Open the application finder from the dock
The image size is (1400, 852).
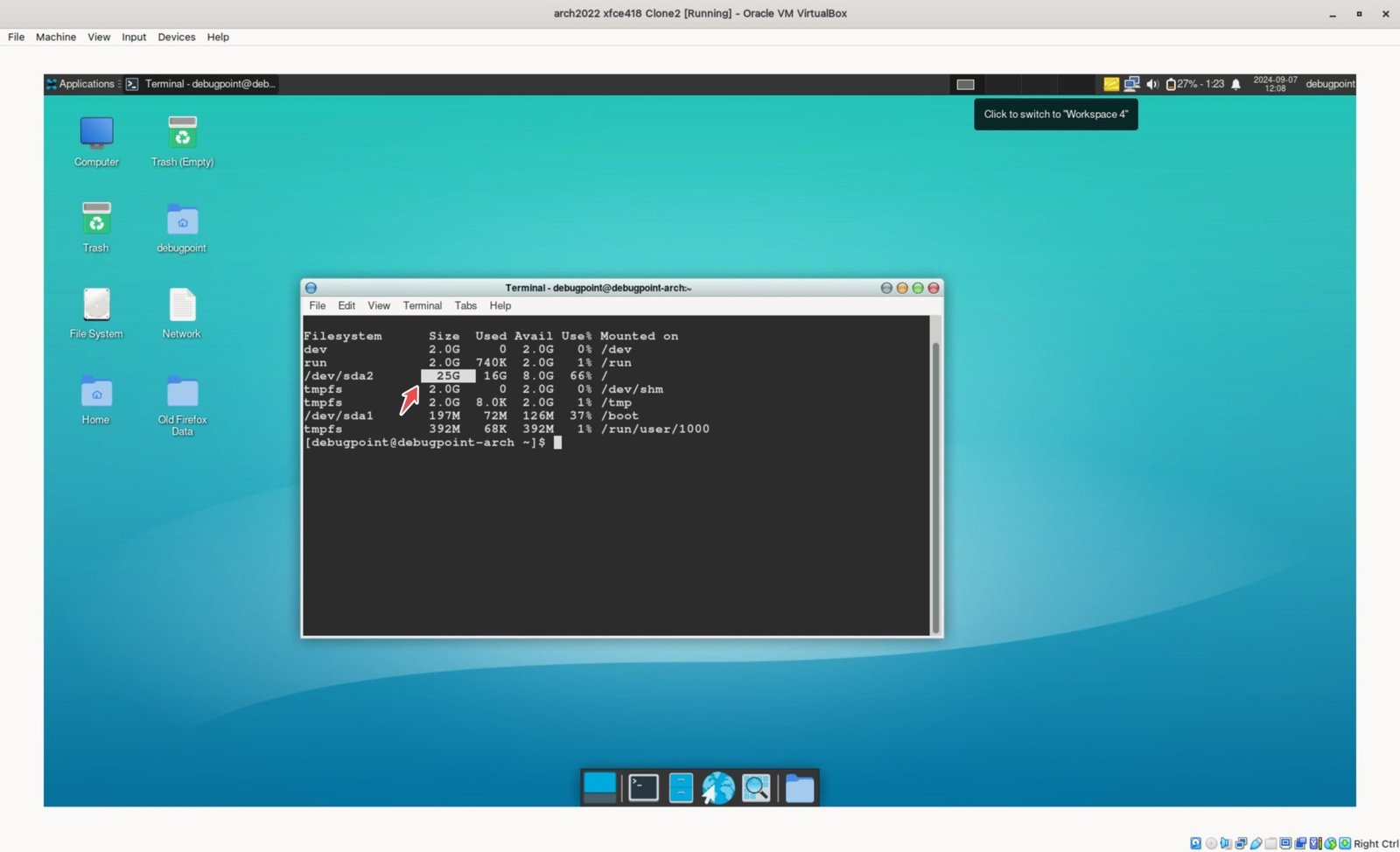point(756,787)
